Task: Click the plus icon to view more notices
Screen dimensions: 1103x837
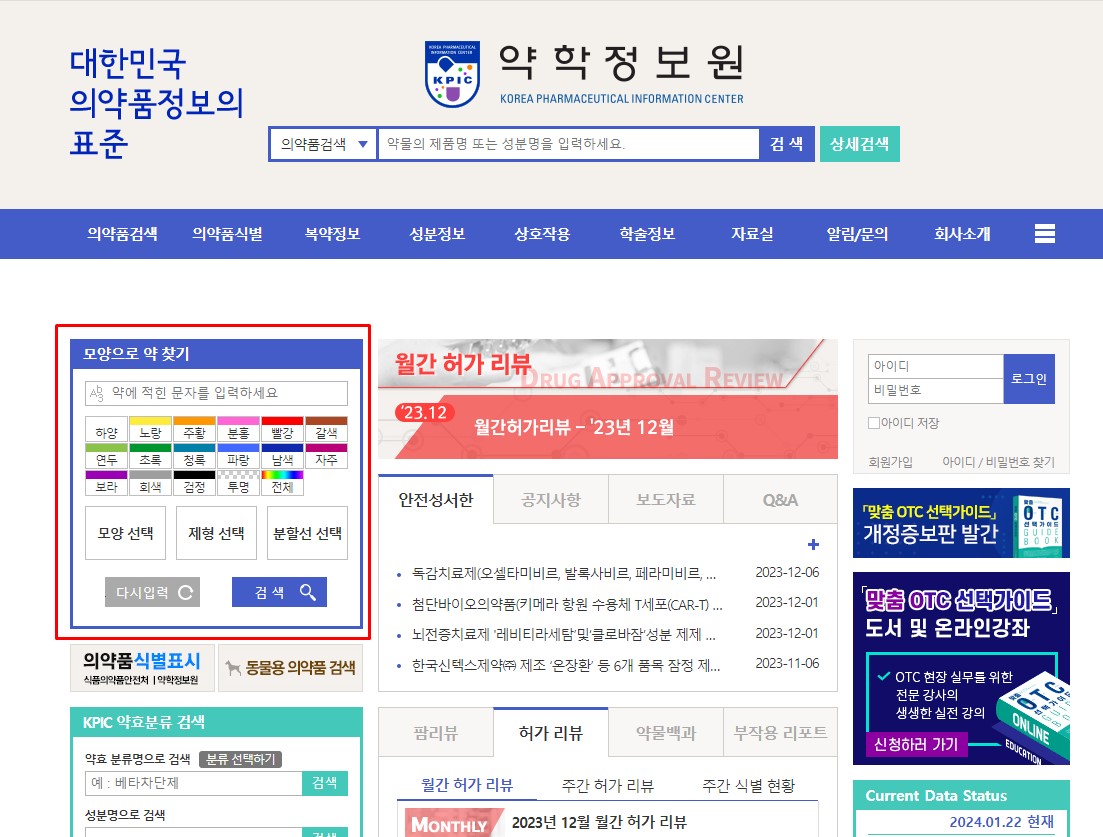Action: (813, 544)
